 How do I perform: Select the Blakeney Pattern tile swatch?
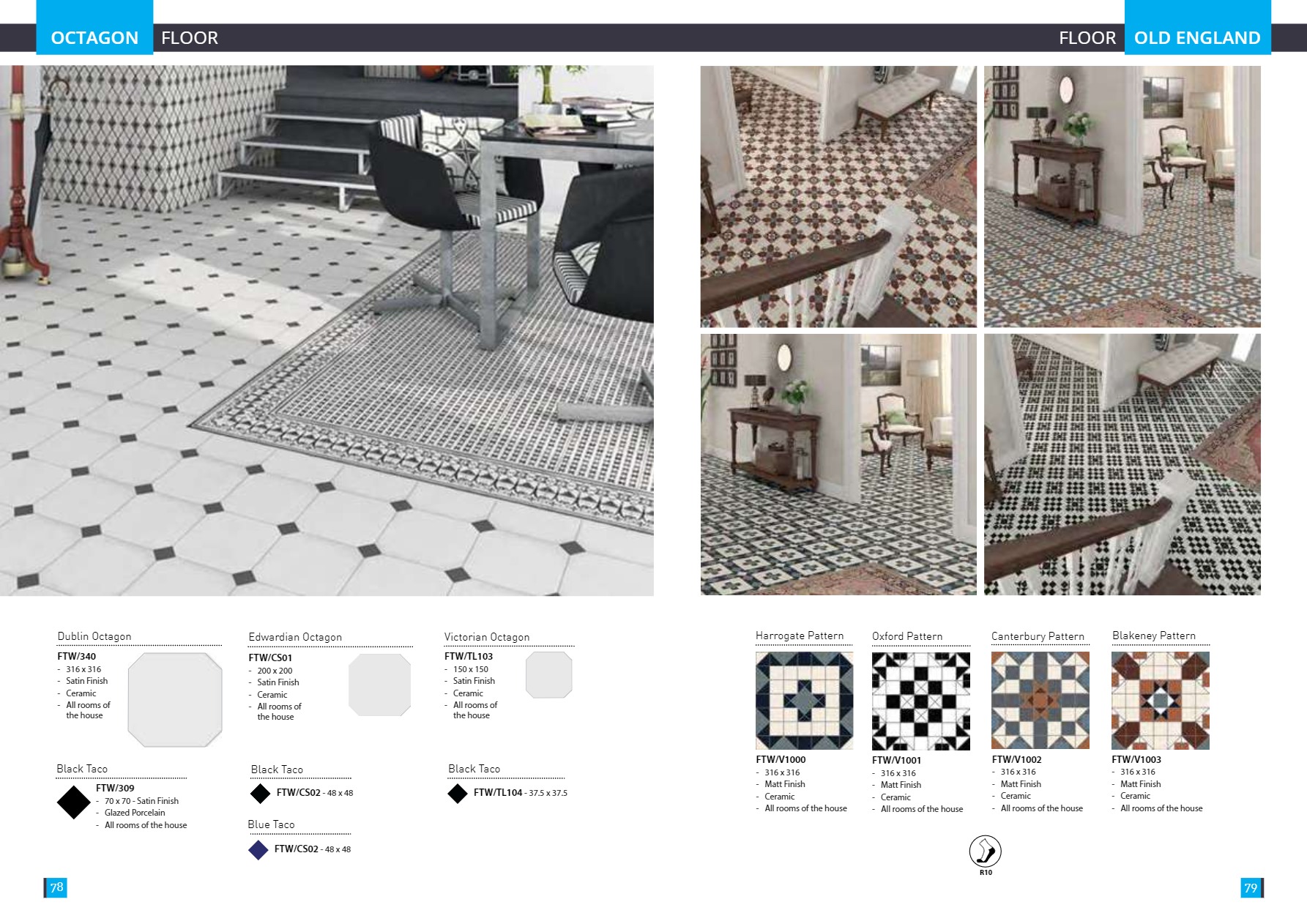click(x=1159, y=701)
